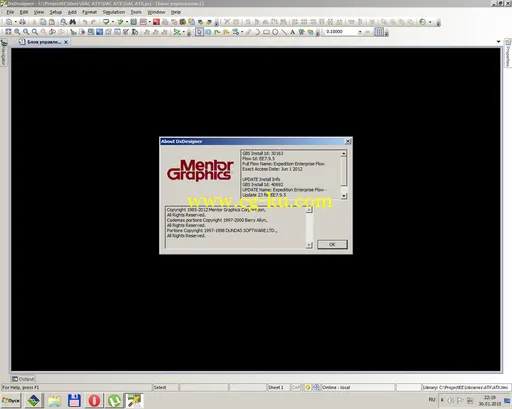The width and height of the screenshot is (512, 409).
Task: Open the Window menu
Action: [156, 12]
